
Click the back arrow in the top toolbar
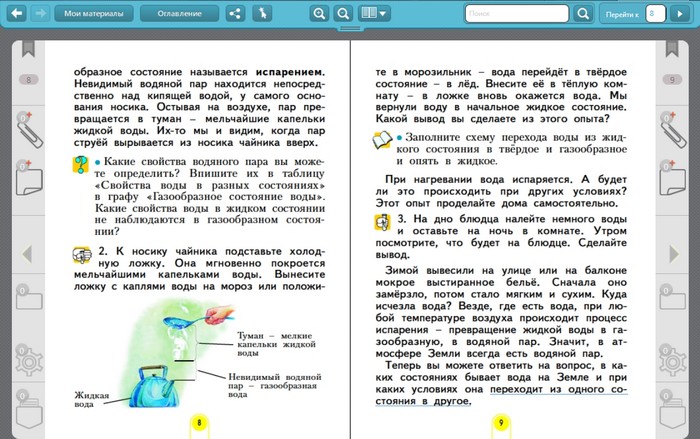coord(17,14)
